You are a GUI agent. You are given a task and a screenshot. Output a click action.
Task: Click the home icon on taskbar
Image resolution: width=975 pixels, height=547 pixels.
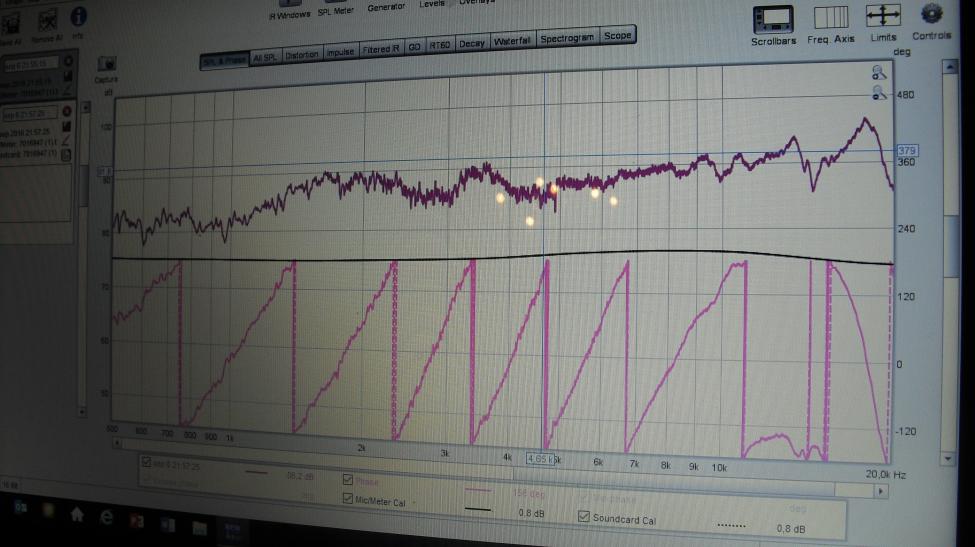pyautogui.click(x=77, y=514)
